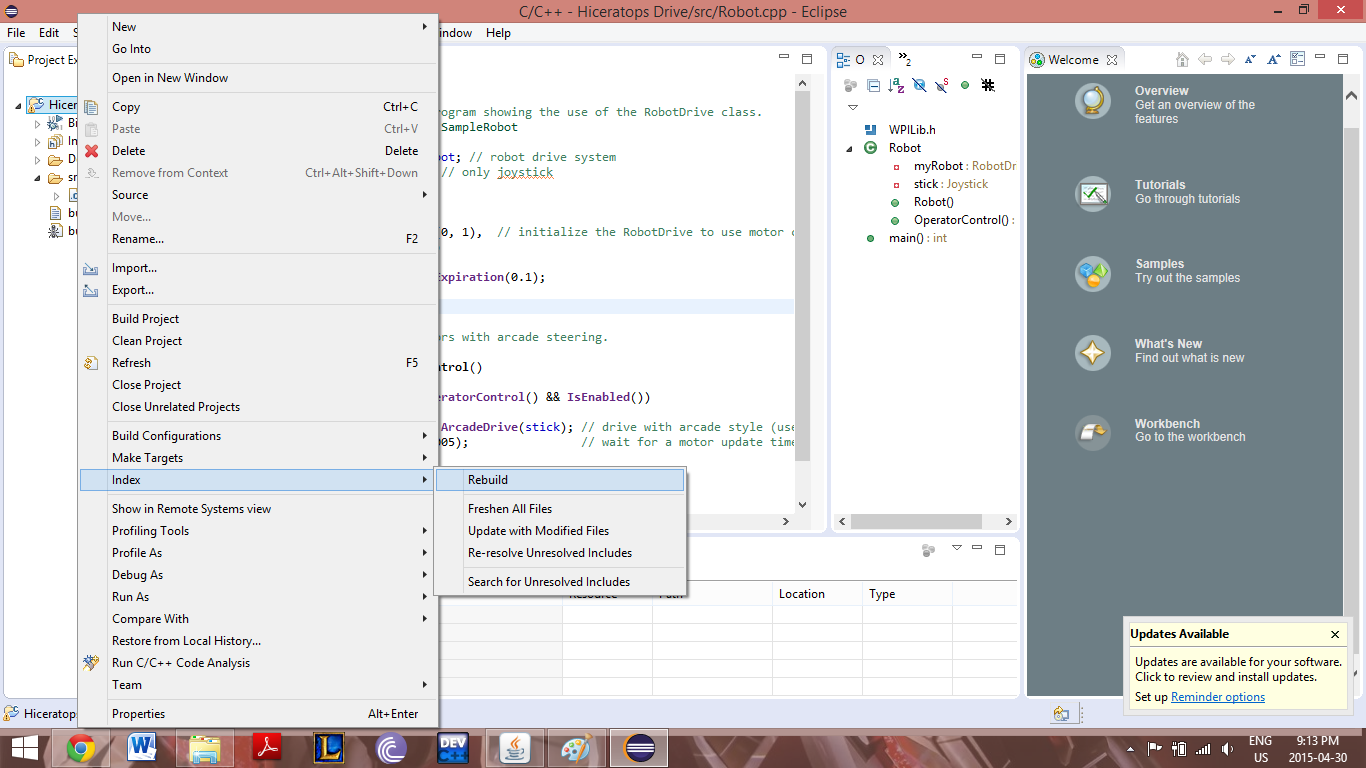Select Search for Unresolved Includes
The image size is (1366, 768).
pyautogui.click(x=560, y=582)
